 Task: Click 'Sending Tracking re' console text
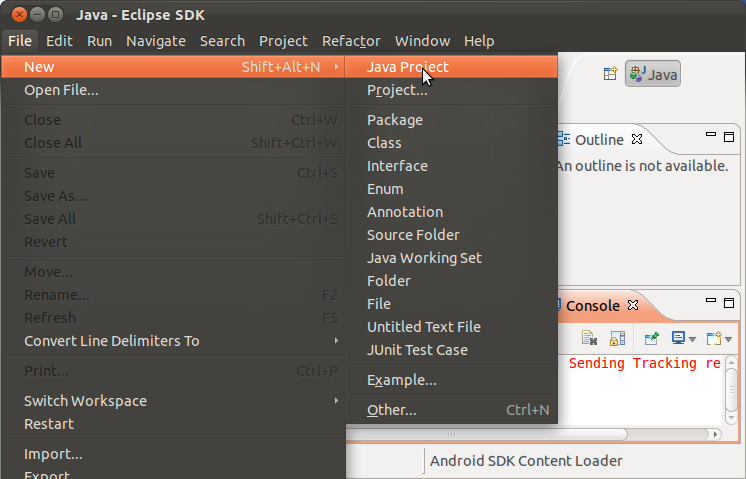tap(645, 363)
